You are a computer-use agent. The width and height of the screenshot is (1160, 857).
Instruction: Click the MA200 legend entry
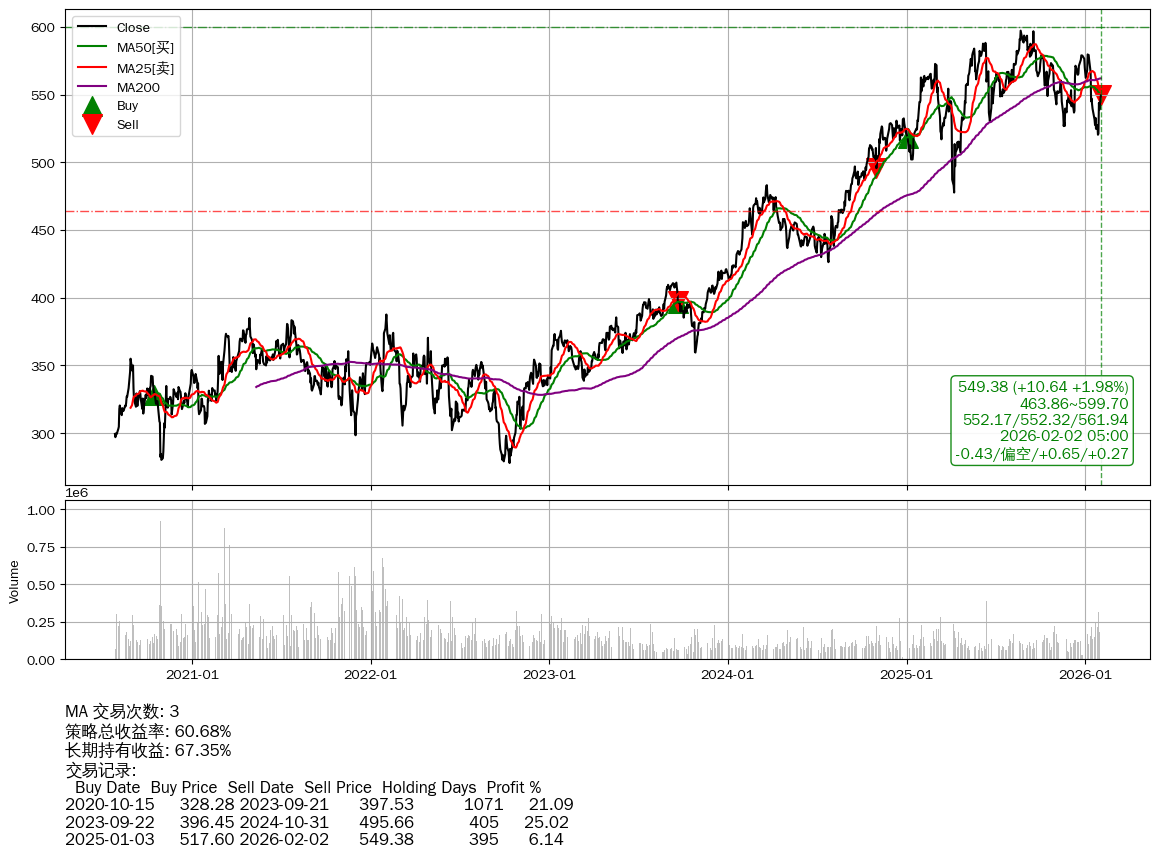coord(137,87)
